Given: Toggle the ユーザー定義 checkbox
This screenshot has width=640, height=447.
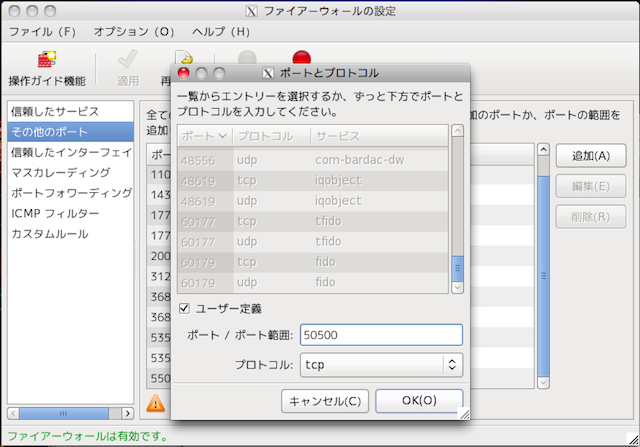Looking at the screenshot, I should (x=183, y=308).
